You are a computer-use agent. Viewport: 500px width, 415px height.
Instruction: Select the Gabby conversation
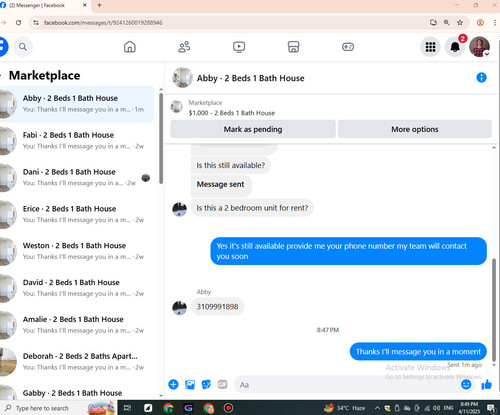[77, 392]
